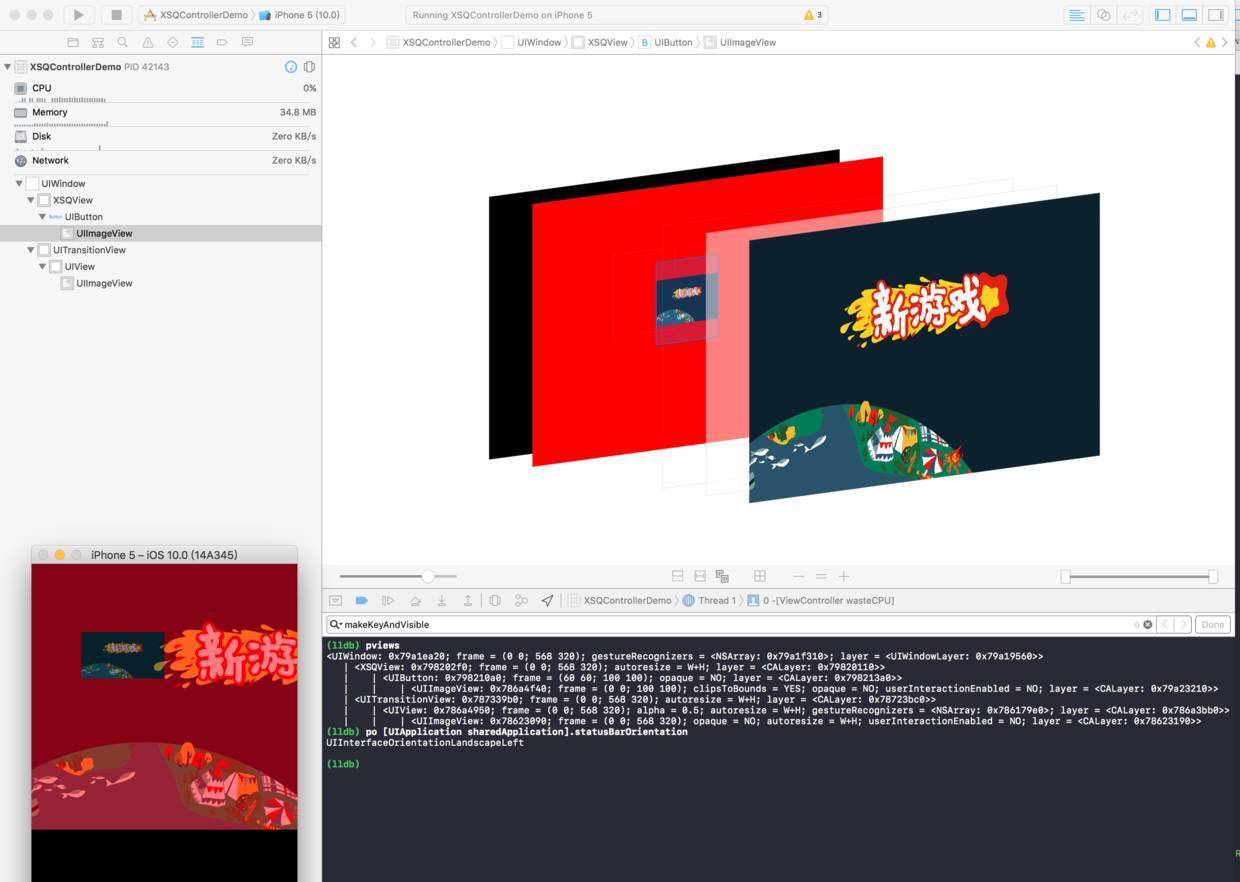Open the Find navigator magnifier icon
1240x882 pixels.
pos(122,42)
